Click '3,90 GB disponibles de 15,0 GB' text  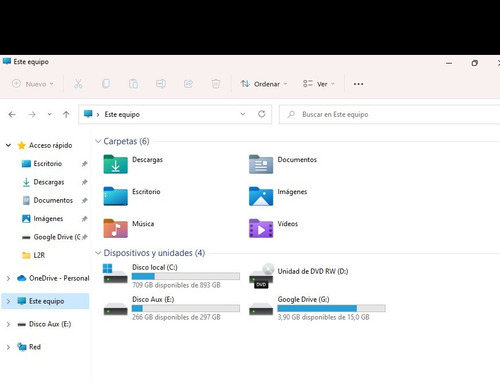click(323, 317)
